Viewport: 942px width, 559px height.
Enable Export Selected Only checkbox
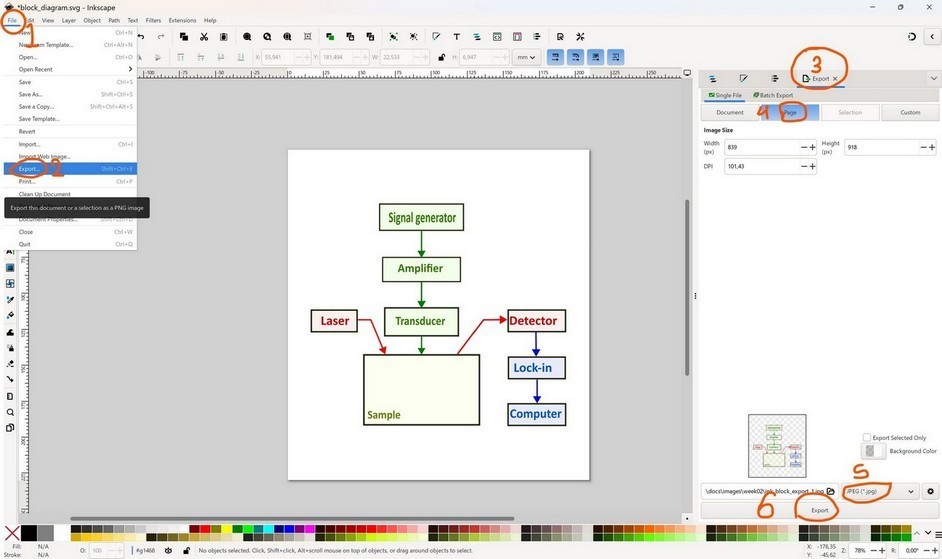click(x=867, y=438)
